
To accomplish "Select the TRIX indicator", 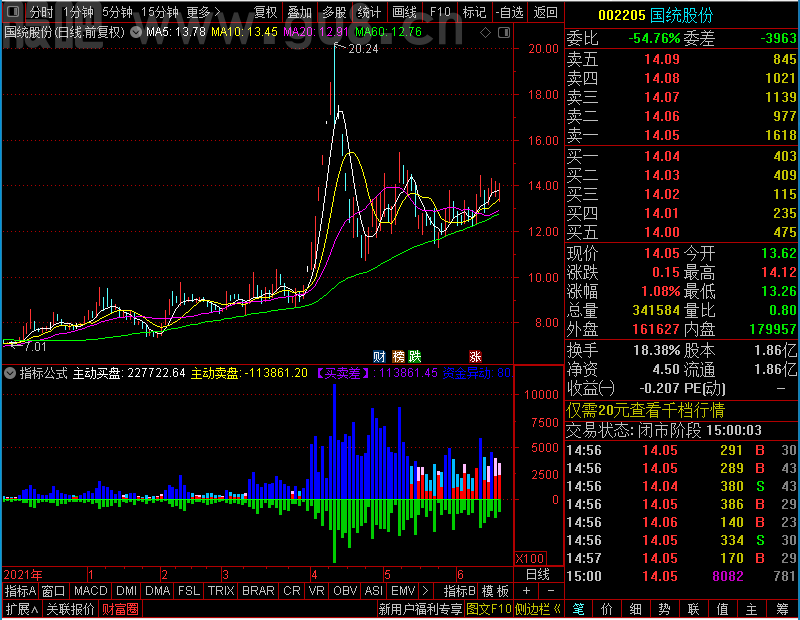I will click(221, 591).
